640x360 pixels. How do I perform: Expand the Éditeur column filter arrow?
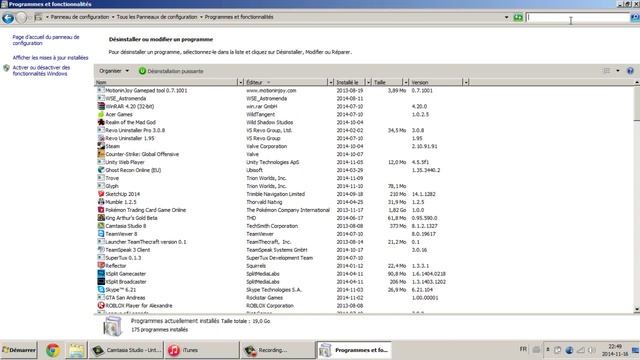point(331,82)
